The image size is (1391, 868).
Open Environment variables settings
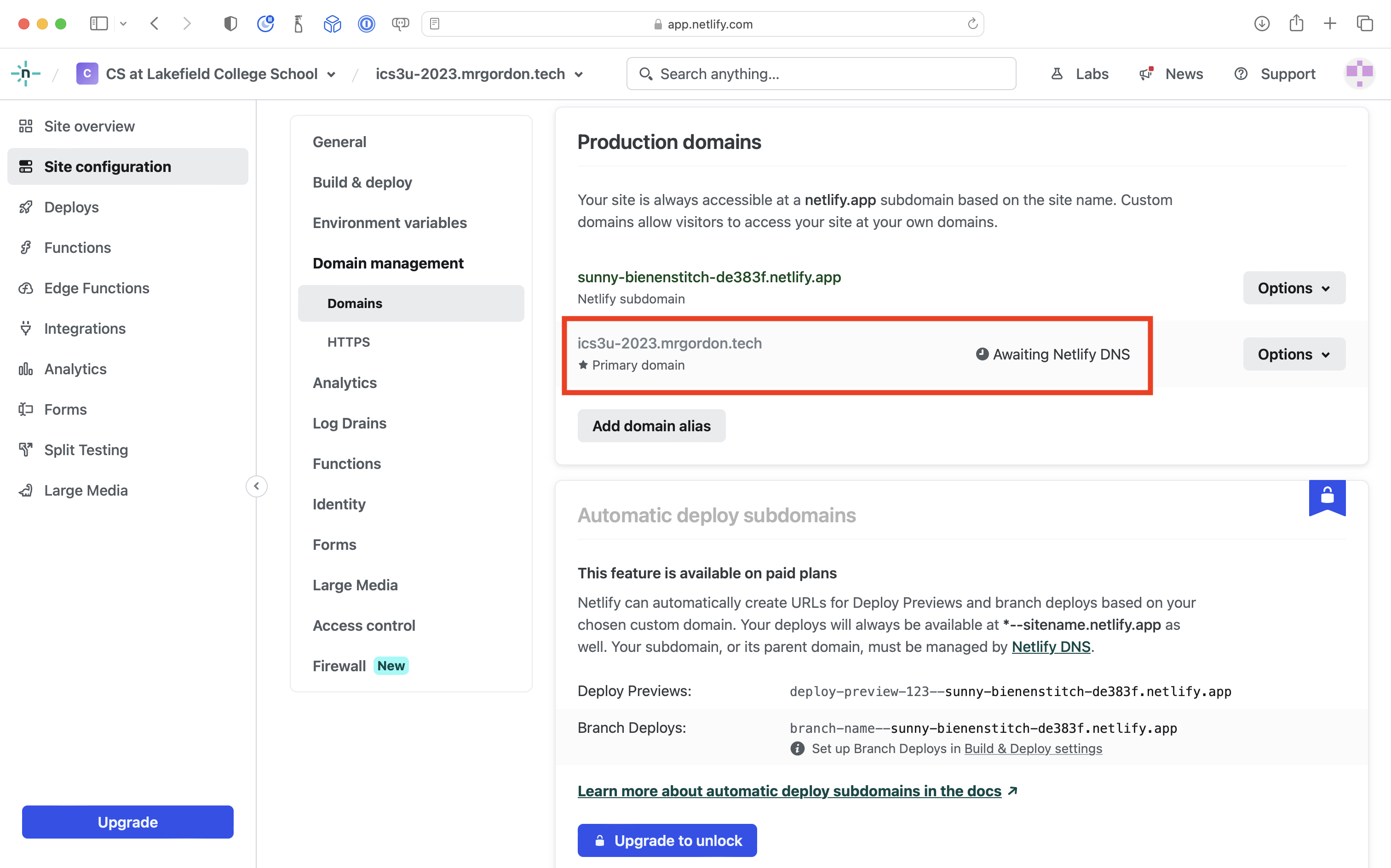click(x=390, y=223)
